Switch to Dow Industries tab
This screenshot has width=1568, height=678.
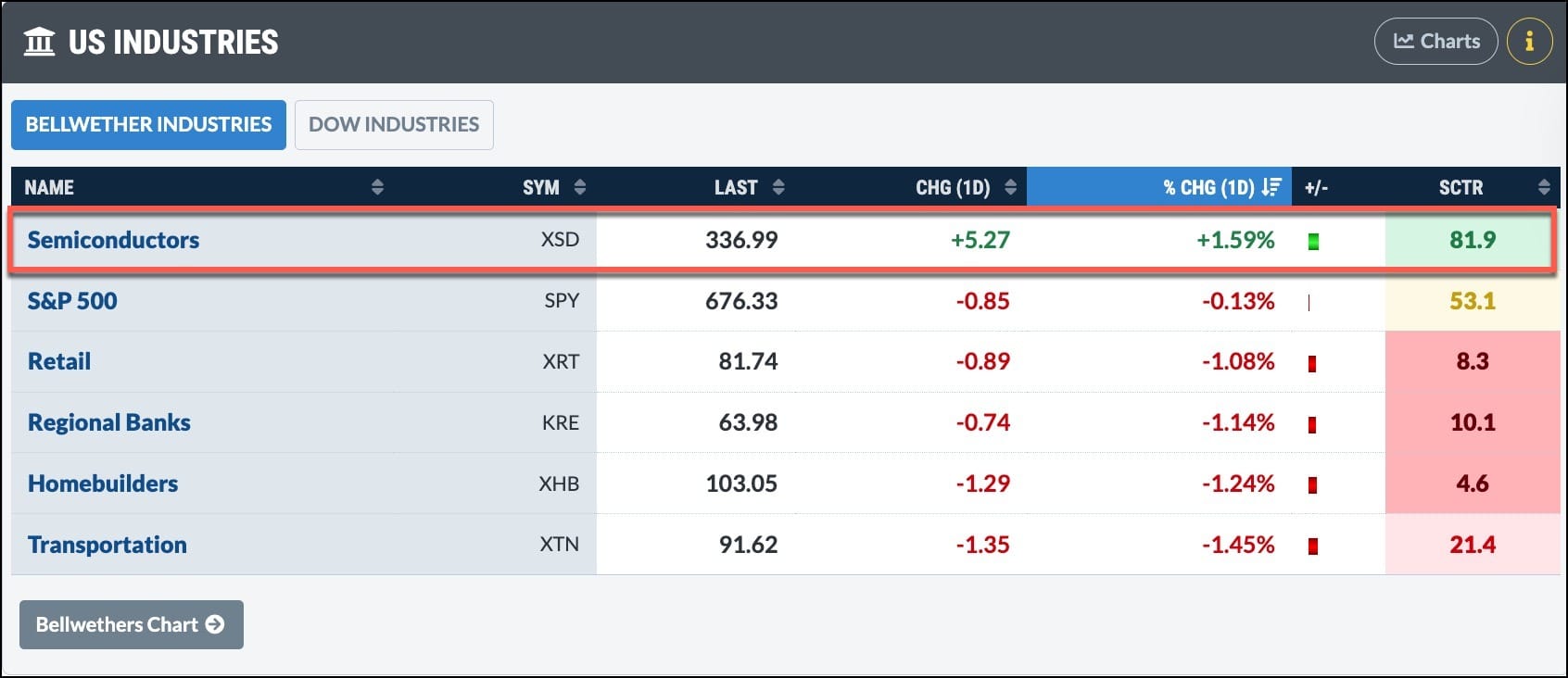pos(394,124)
